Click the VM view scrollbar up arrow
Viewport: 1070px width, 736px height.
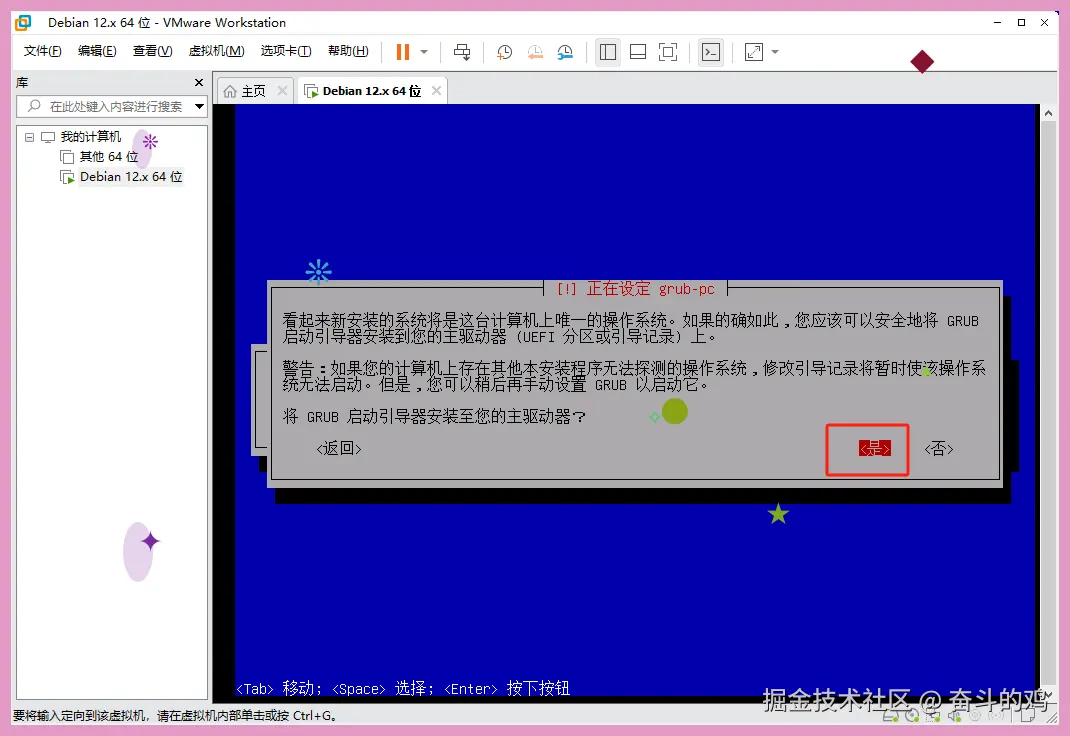(1048, 113)
